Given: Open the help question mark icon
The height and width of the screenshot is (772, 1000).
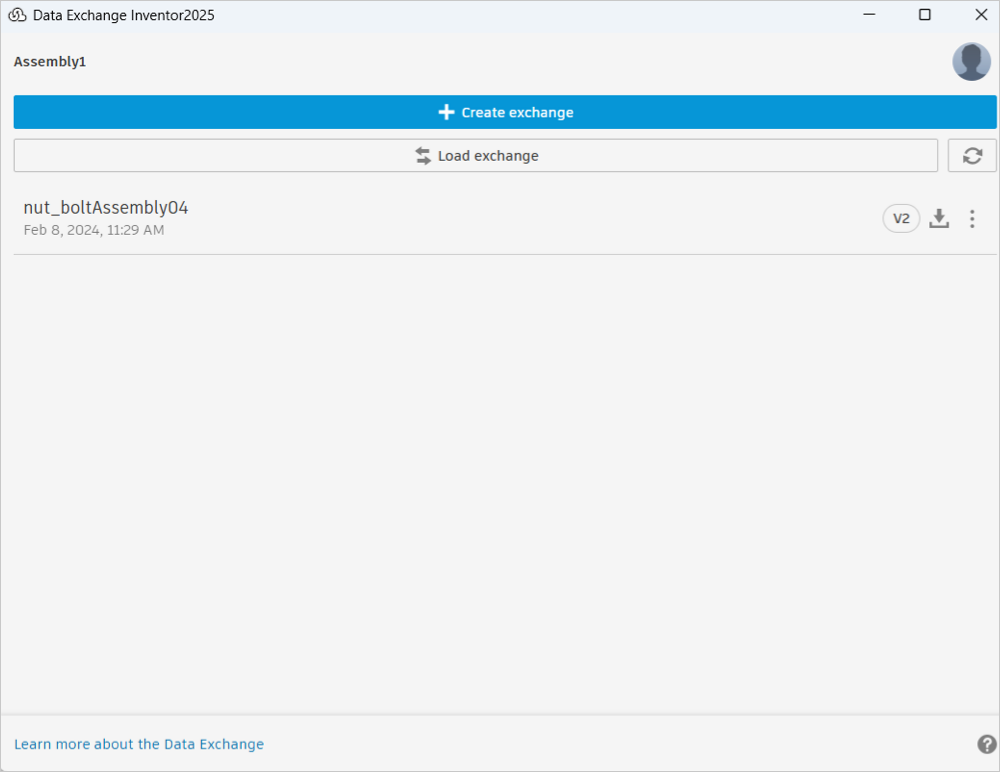Looking at the screenshot, I should click(x=986, y=744).
